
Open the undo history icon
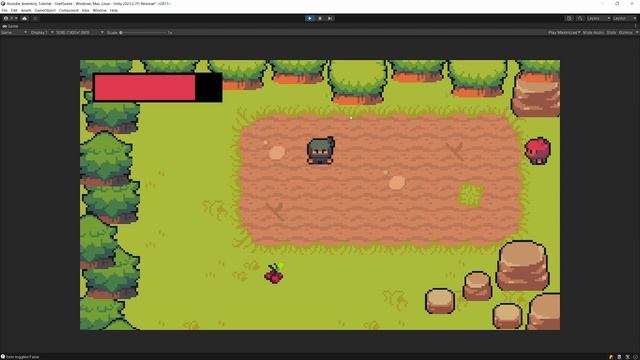click(x=569, y=18)
